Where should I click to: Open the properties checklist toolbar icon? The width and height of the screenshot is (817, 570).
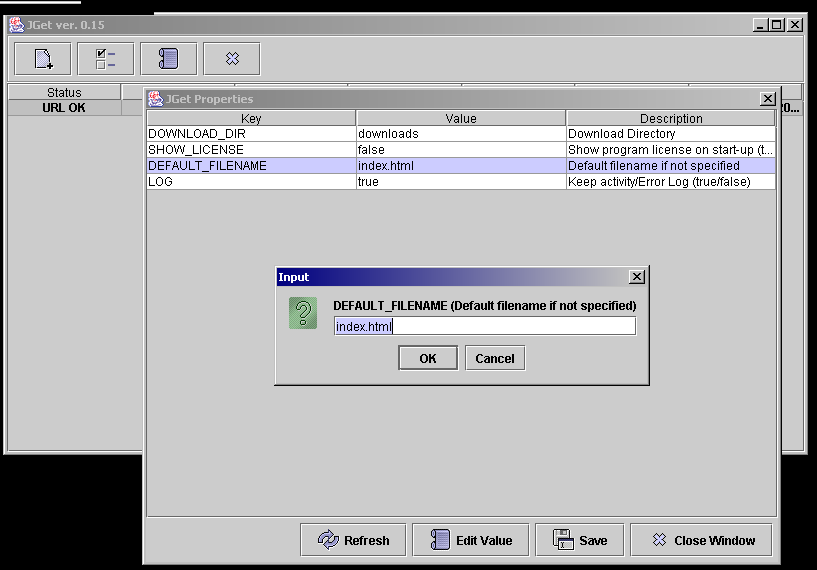[x=106, y=59]
